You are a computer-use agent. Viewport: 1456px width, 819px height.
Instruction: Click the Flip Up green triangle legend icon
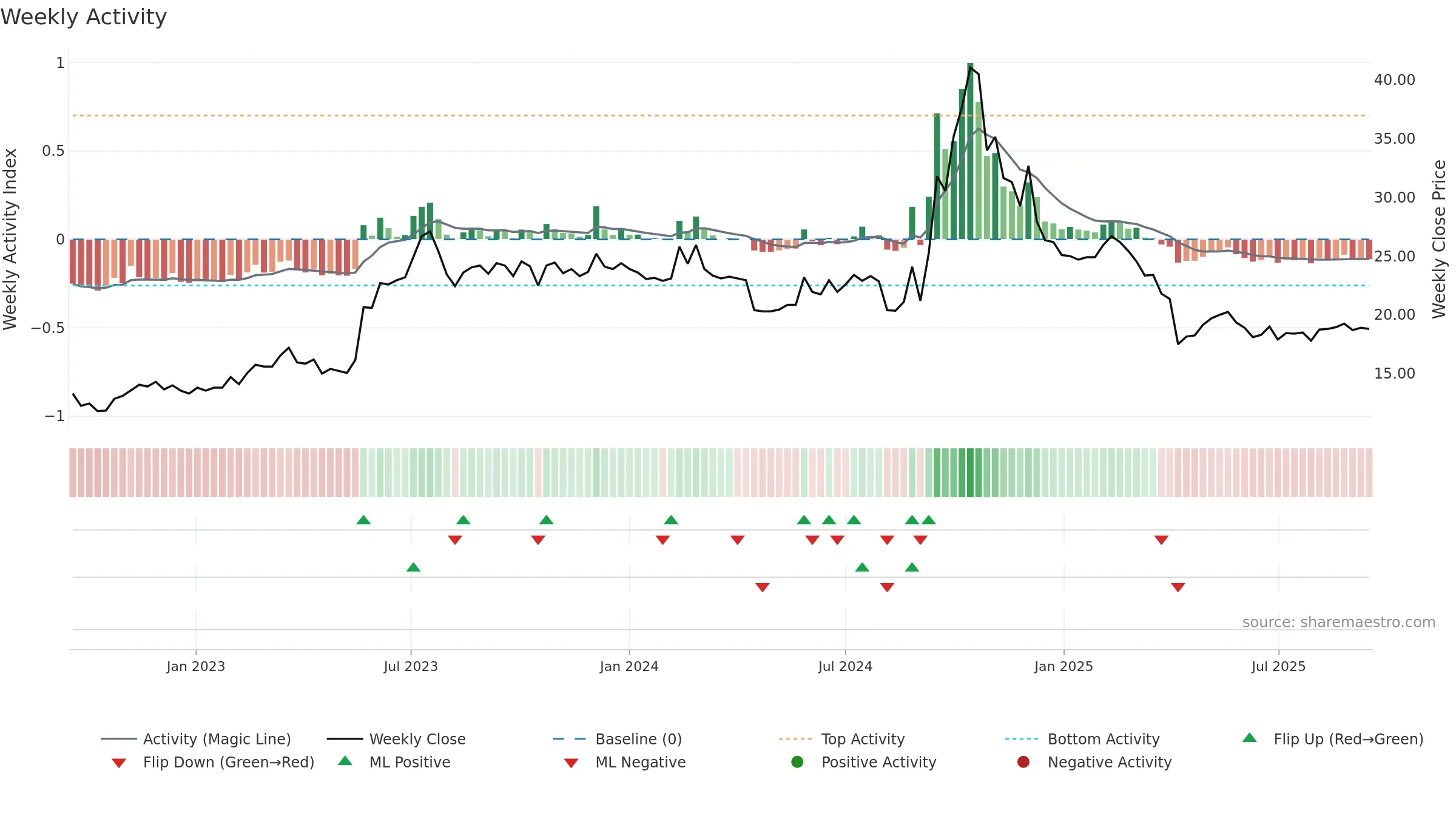coord(1249,738)
